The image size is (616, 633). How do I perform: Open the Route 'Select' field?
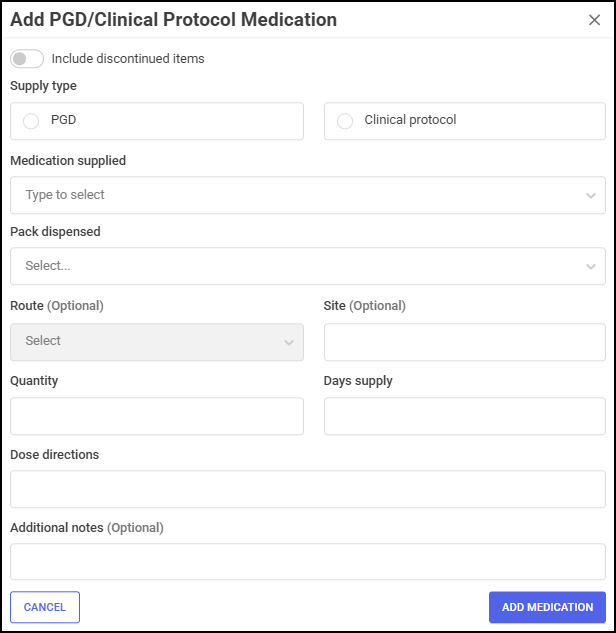pyautogui.click(x=157, y=342)
